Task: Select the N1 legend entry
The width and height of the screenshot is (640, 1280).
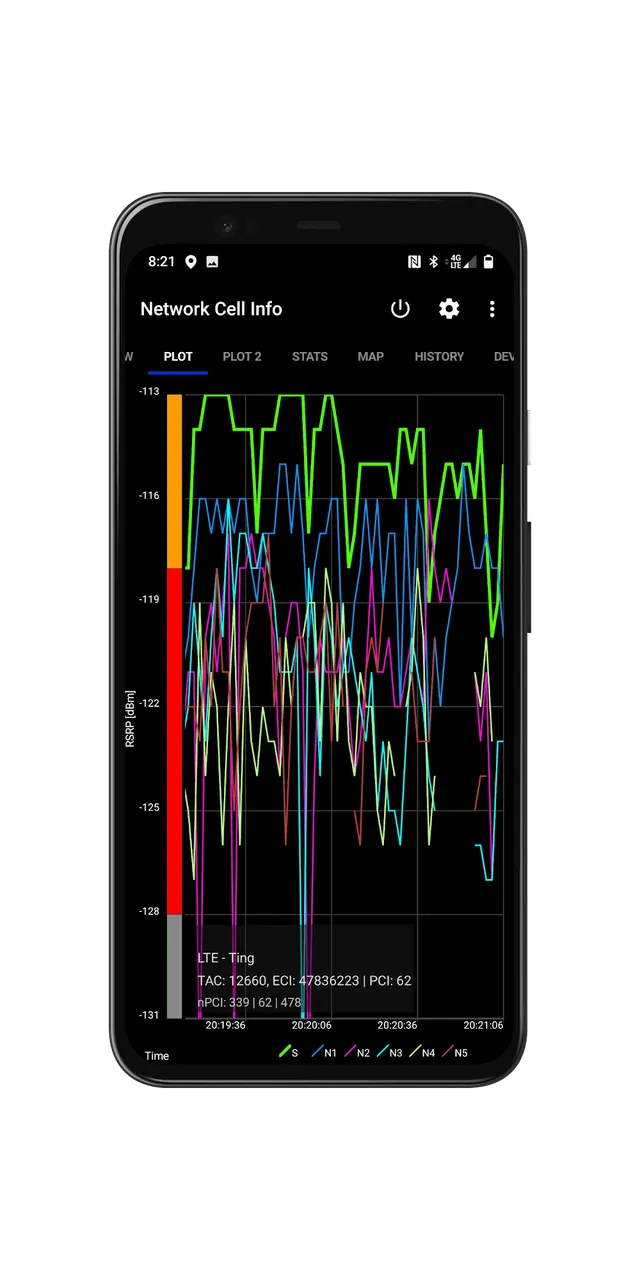Action: 324,1053
